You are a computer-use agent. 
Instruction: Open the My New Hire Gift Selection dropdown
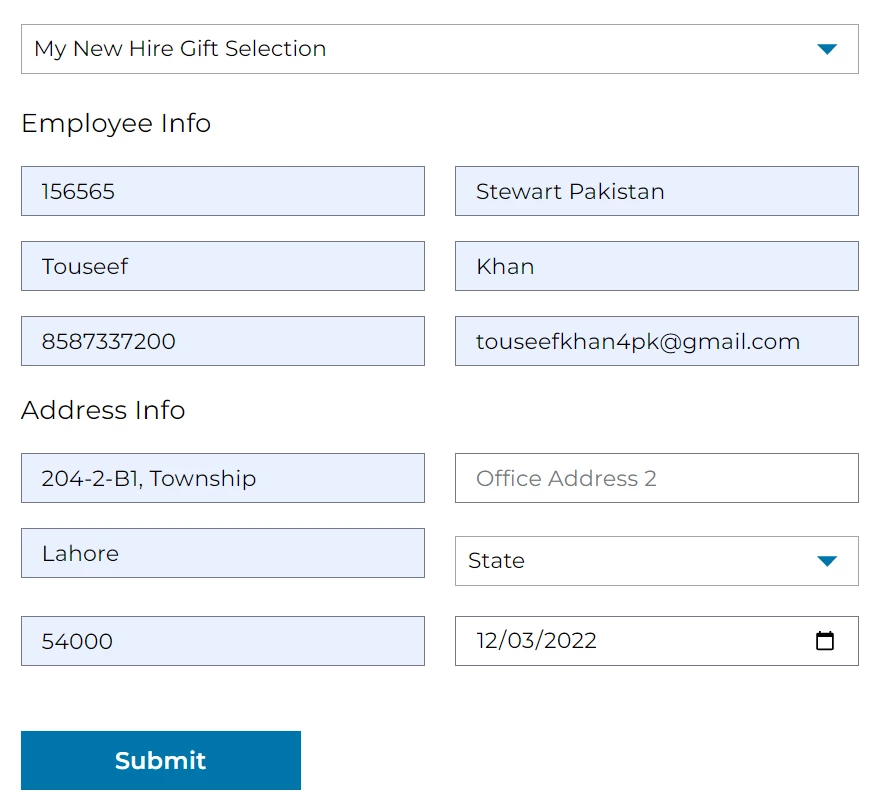(x=439, y=49)
